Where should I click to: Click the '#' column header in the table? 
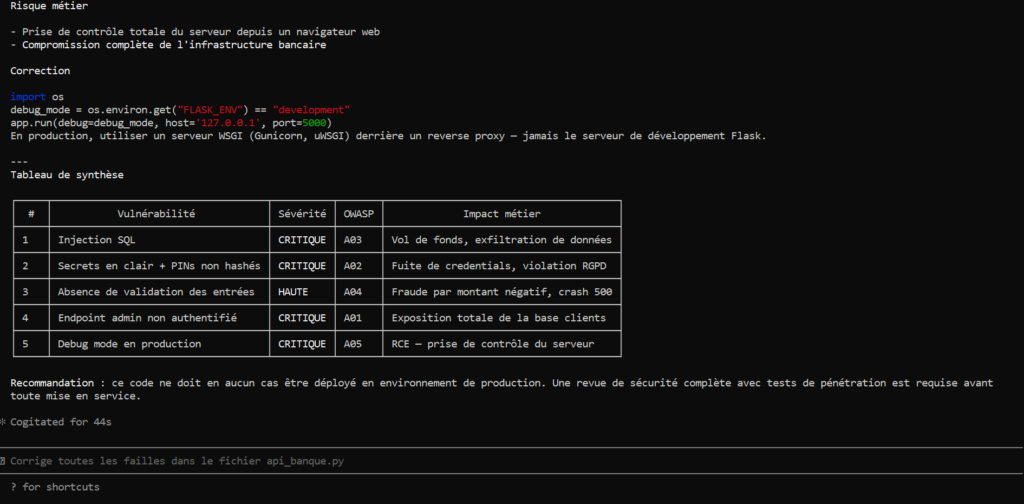[31, 213]
